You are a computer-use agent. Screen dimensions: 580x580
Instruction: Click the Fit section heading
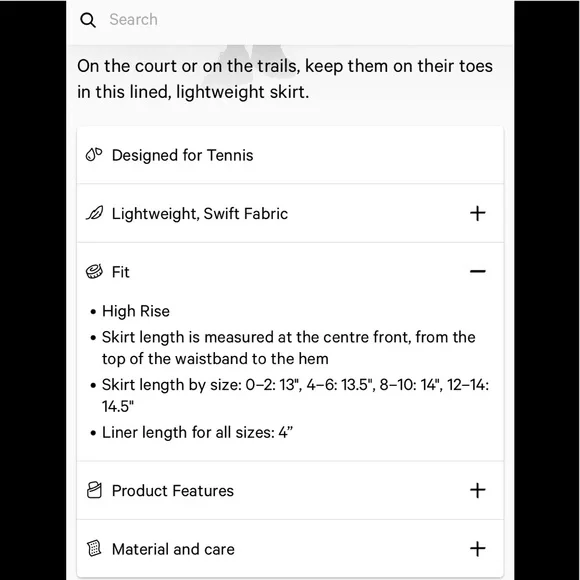(121, 272)
